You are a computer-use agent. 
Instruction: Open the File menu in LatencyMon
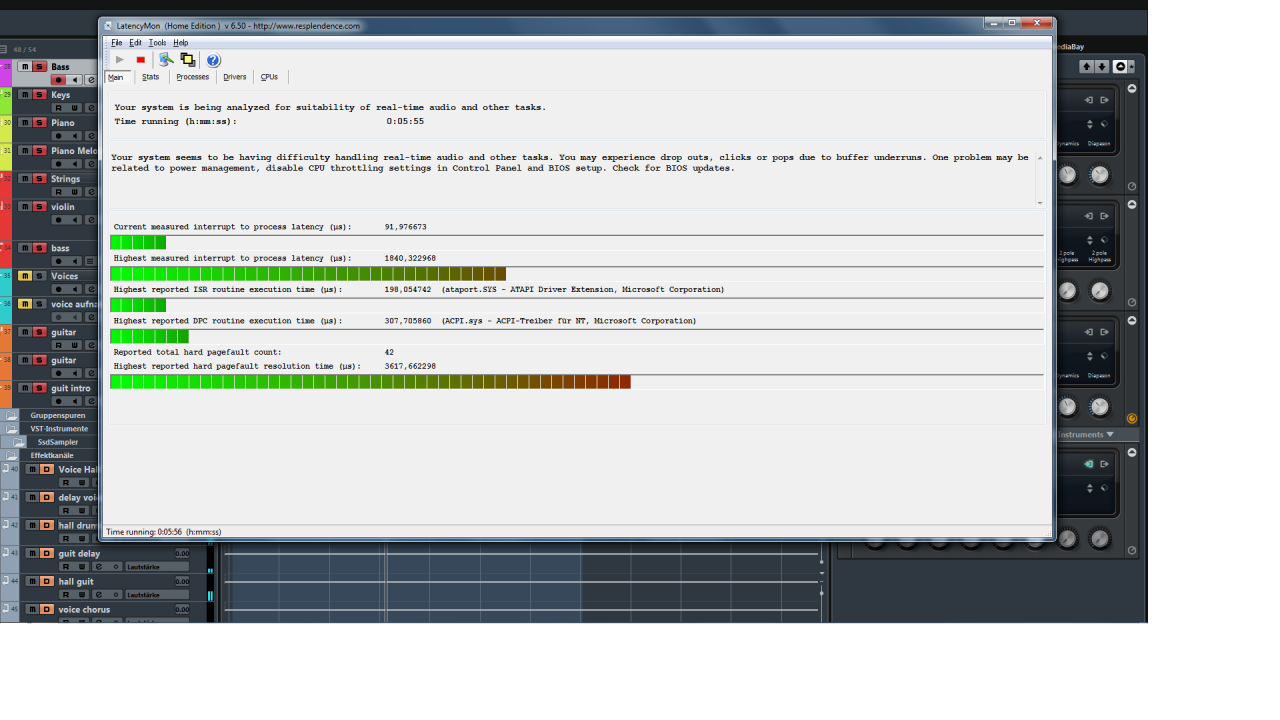(x=117, y=43)
